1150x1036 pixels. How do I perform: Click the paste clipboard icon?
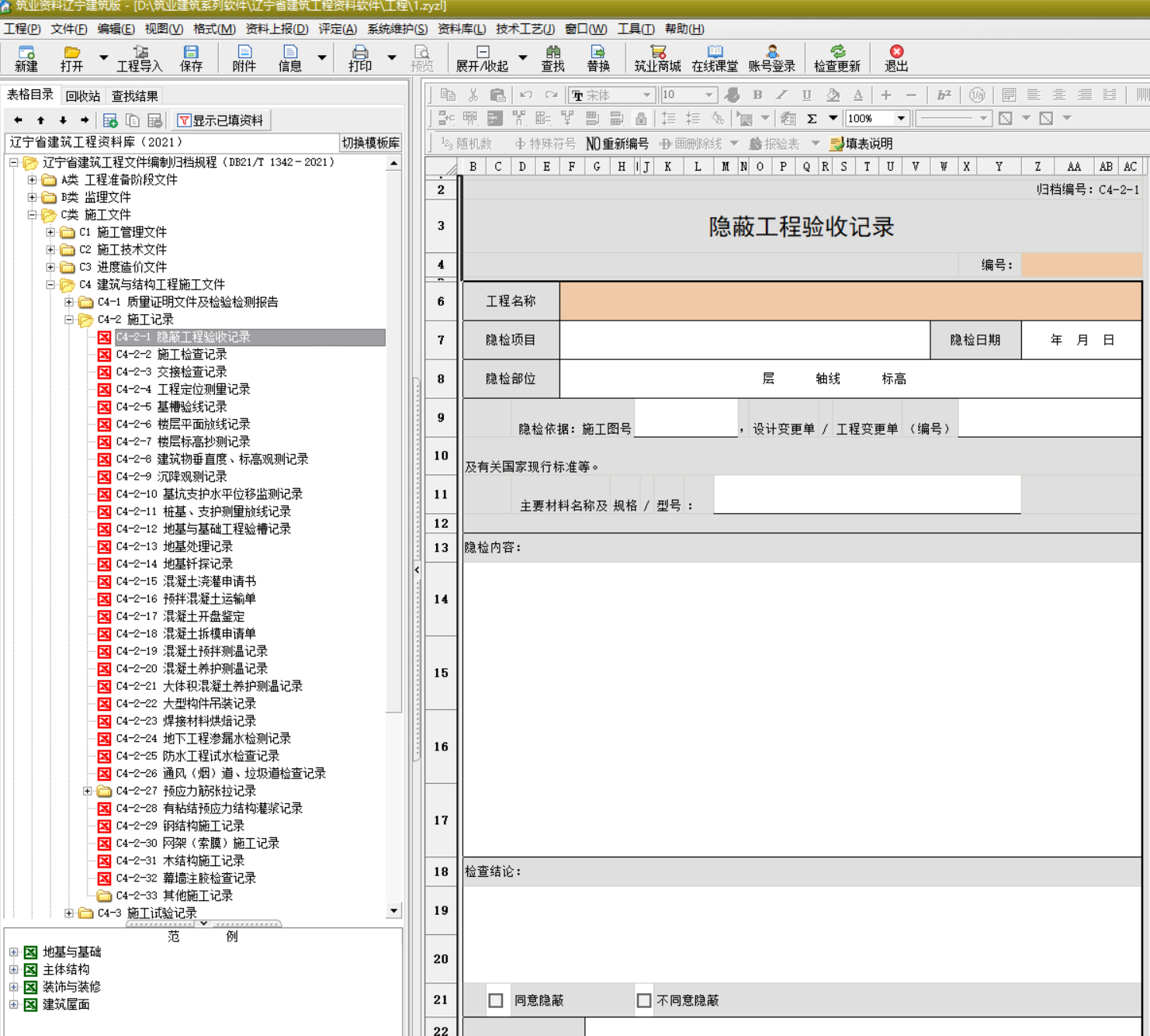point(497,95)
